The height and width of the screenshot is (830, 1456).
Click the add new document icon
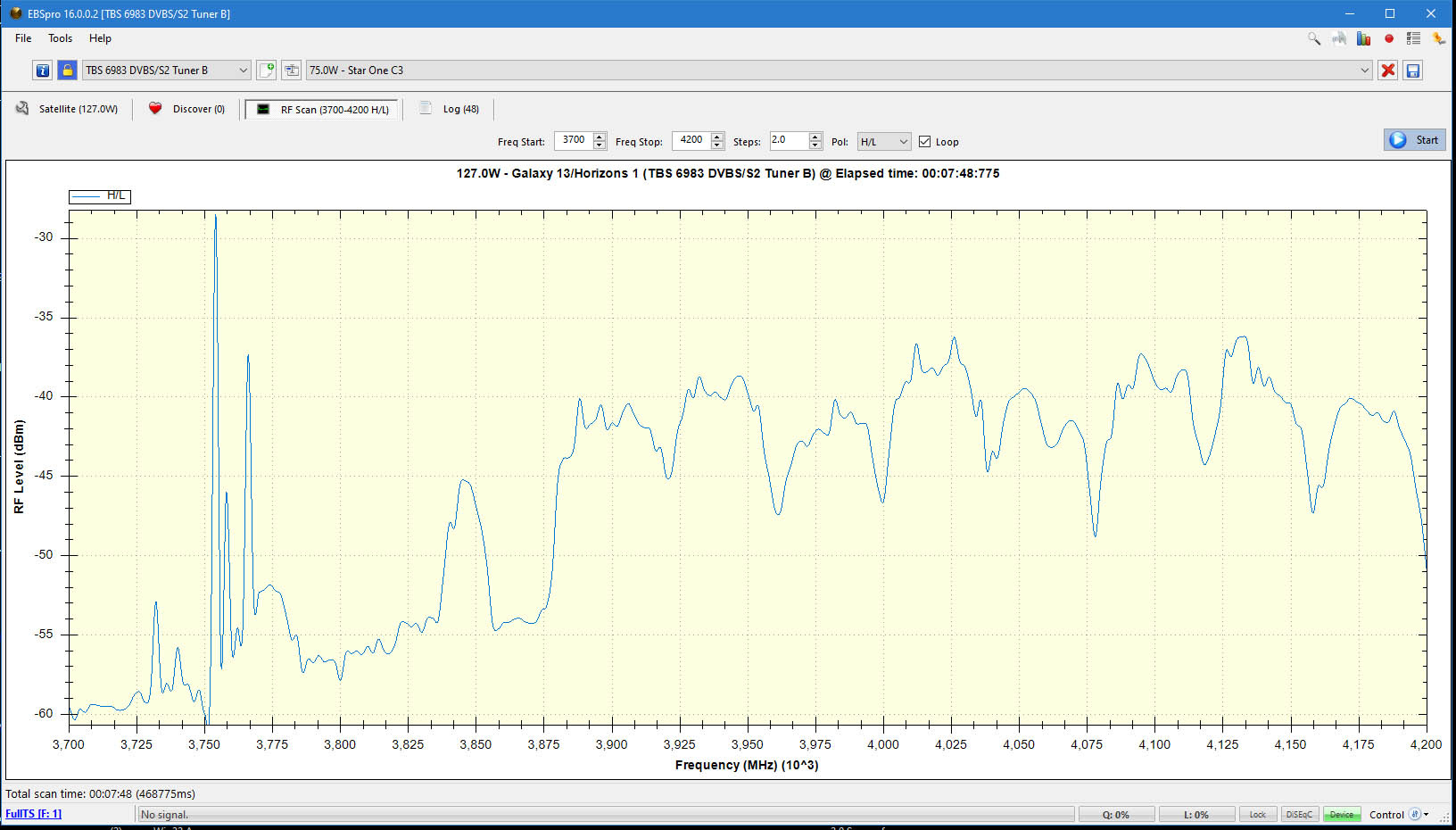coord(266,71)
